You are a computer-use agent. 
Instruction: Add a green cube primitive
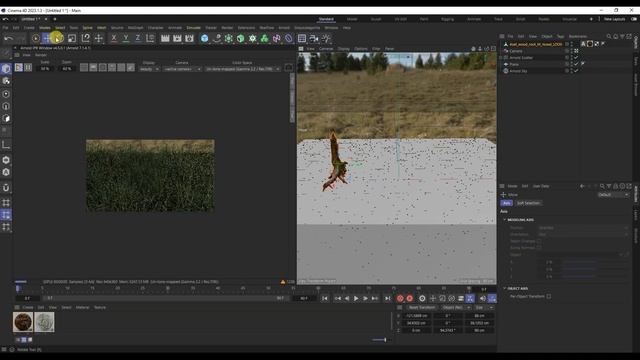[240, 38]
